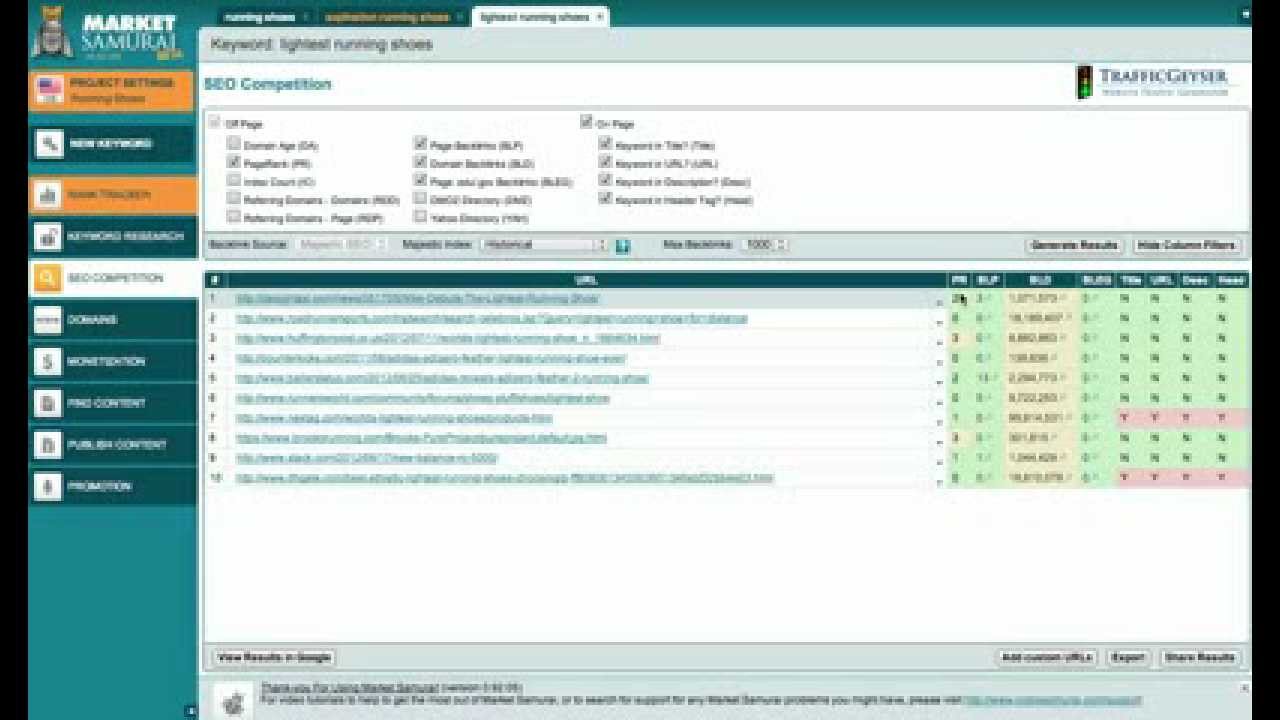Uncheck Page Backlinks (BLP) checkbox
The image size is (1280, 720).
pyautogui.click(x=421, y=144)
